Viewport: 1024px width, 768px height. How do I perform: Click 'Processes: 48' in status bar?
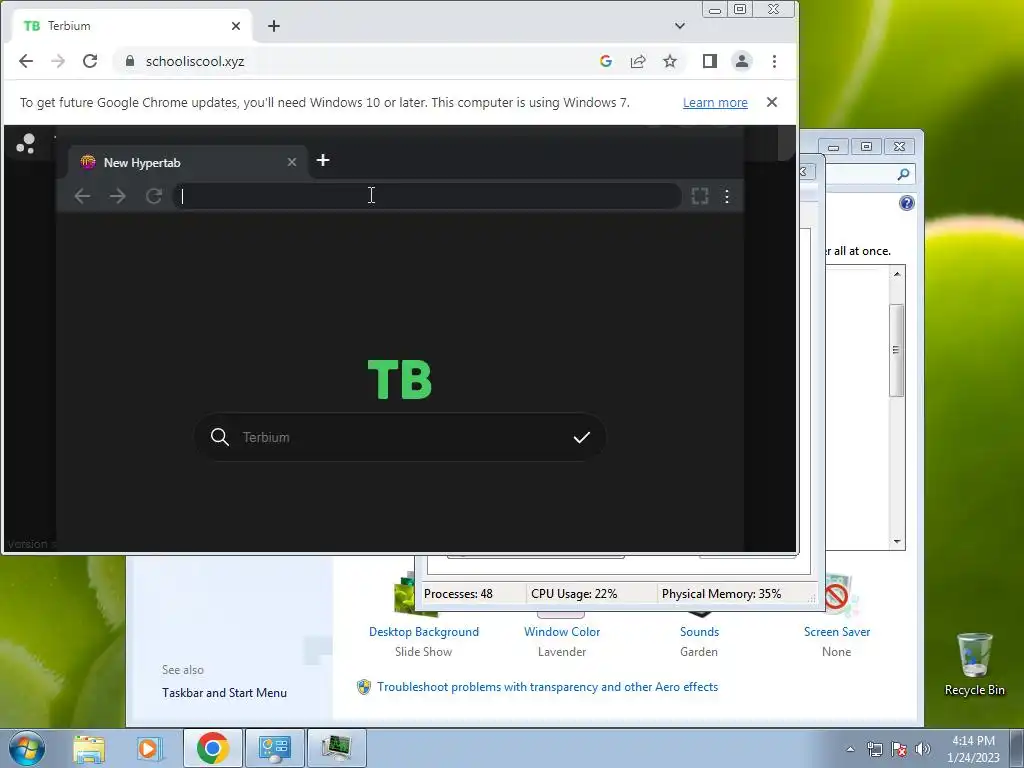[x=458, y=594]
